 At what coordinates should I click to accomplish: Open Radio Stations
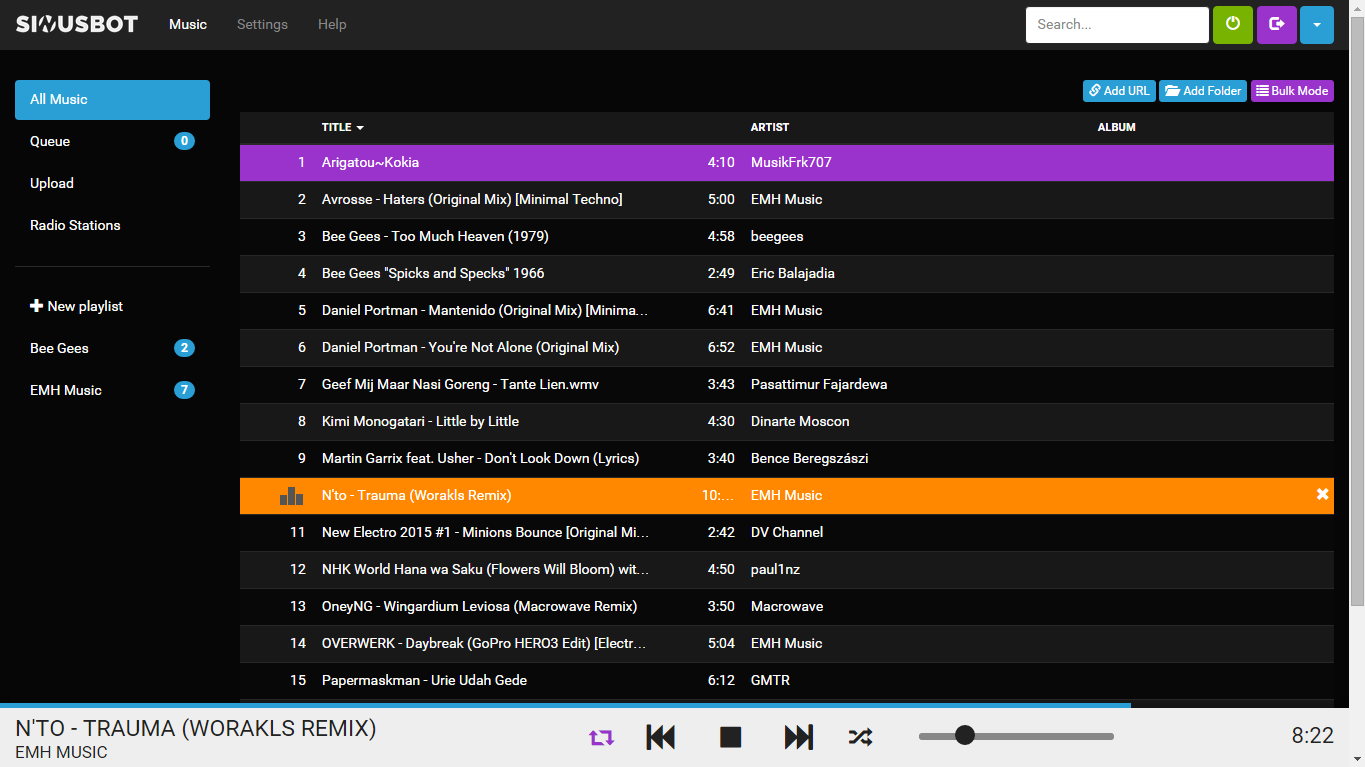click(112, 226)
